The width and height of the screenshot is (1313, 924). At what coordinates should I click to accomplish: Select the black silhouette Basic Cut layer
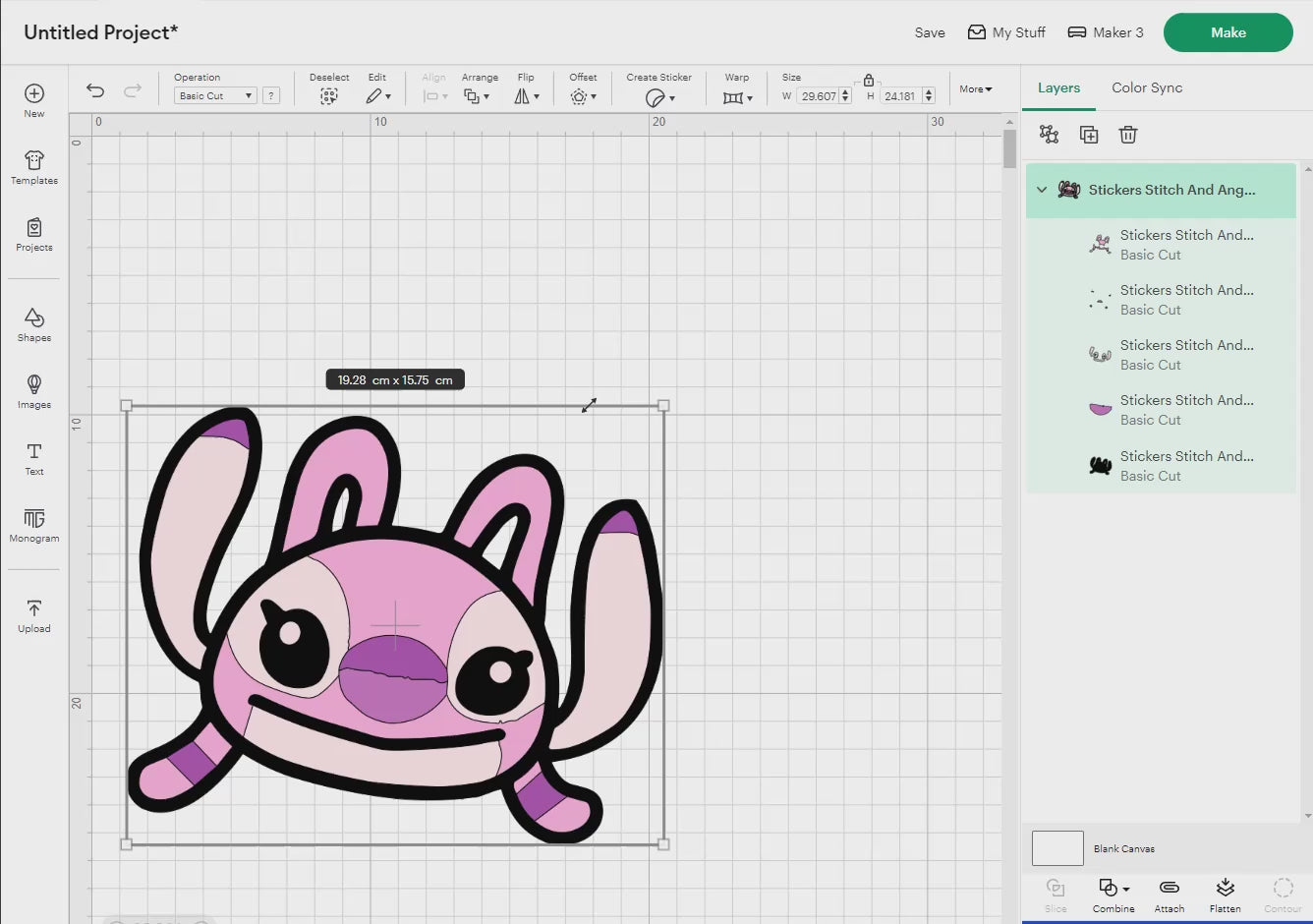click(1162, 466)
